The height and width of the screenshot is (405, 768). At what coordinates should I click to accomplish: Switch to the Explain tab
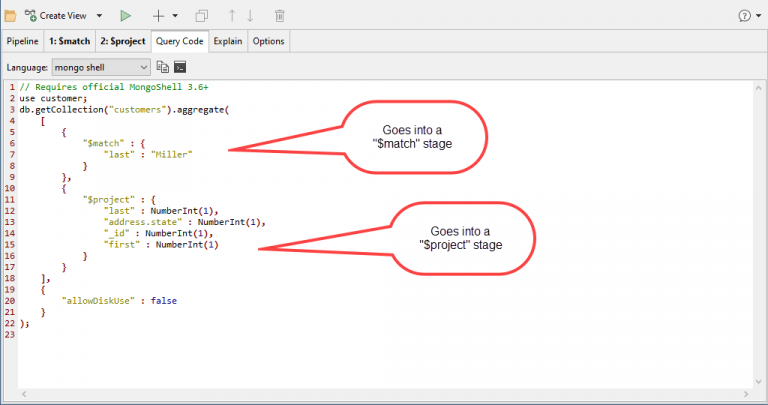(228, 41)
